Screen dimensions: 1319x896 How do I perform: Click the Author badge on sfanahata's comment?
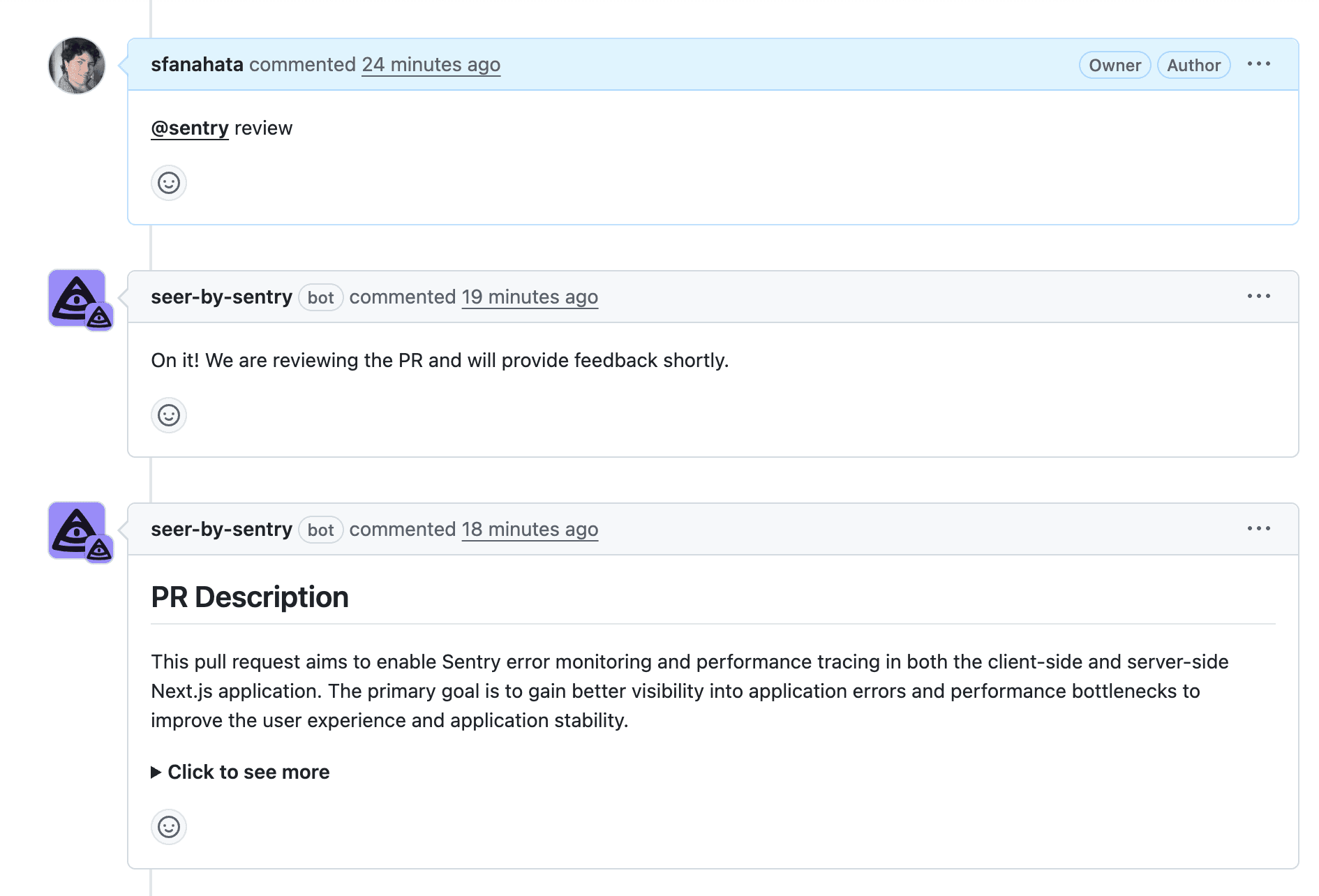tap(1193, 65)
